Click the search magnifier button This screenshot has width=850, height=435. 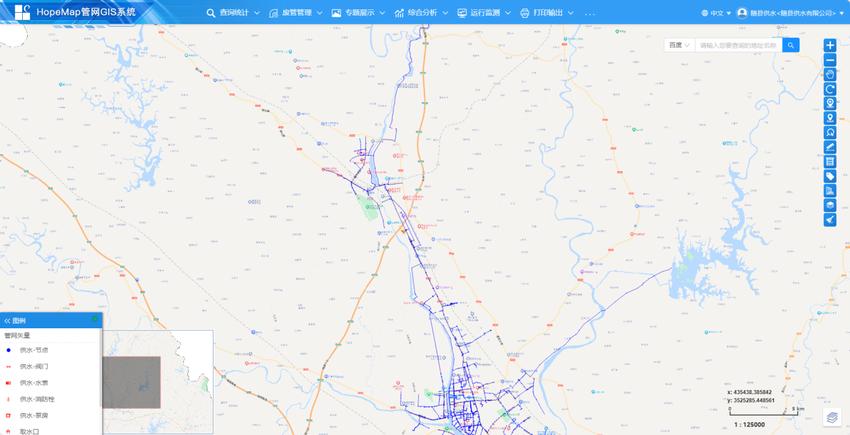pos(791,45)
